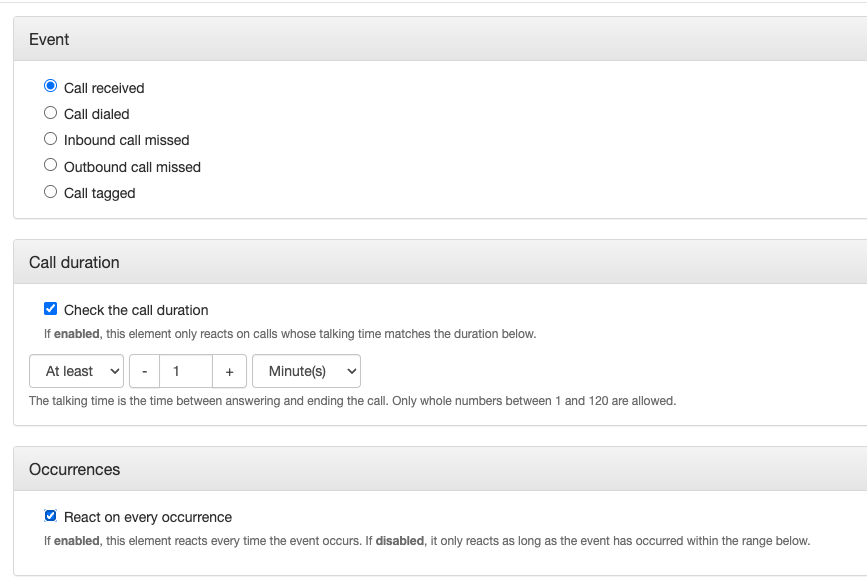Click the 'Call dialed' label text
The width and height of the screenshot is (867, 579).
(97, 114)
